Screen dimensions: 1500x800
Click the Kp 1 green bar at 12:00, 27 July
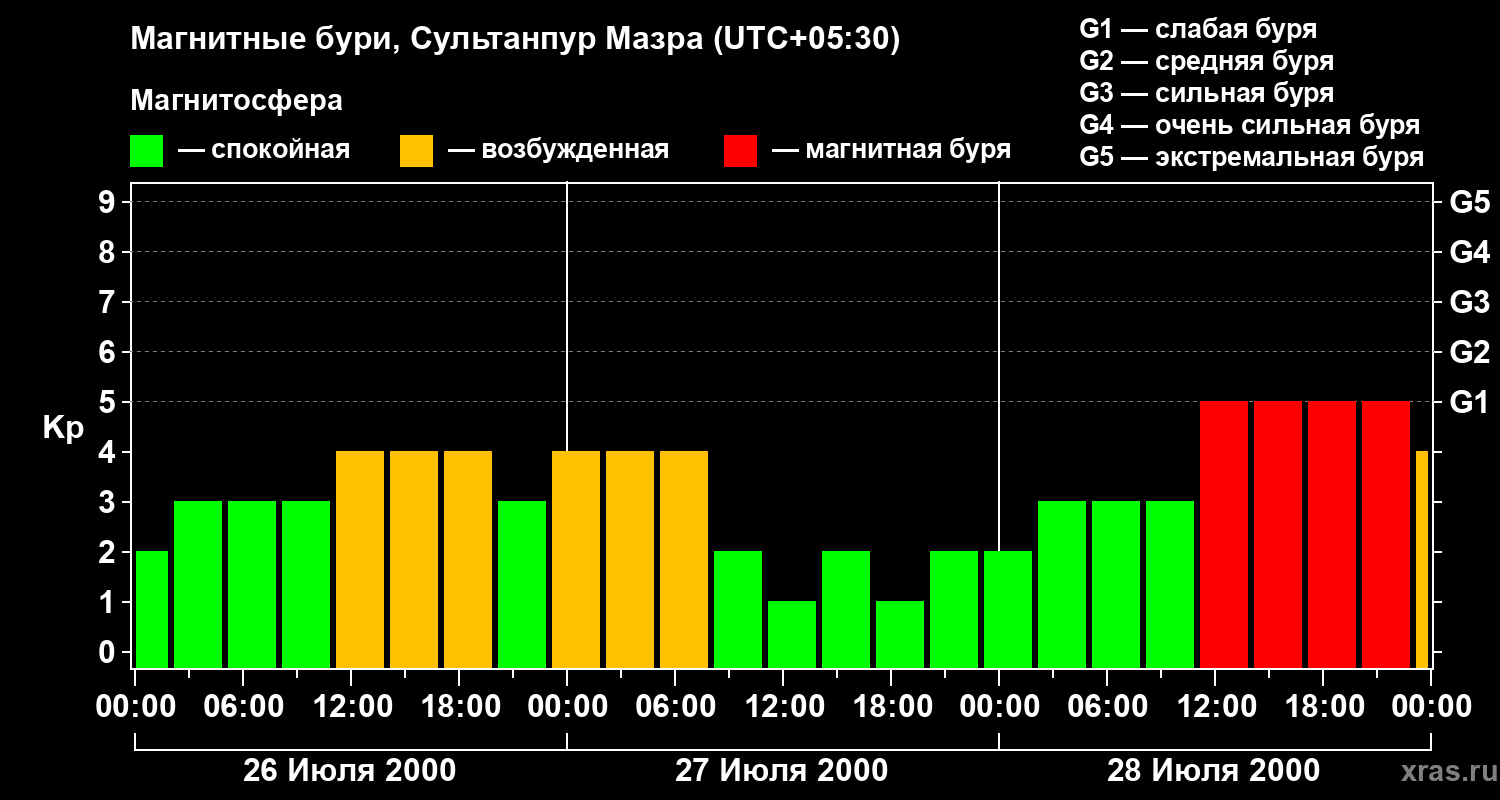point(792,634)
